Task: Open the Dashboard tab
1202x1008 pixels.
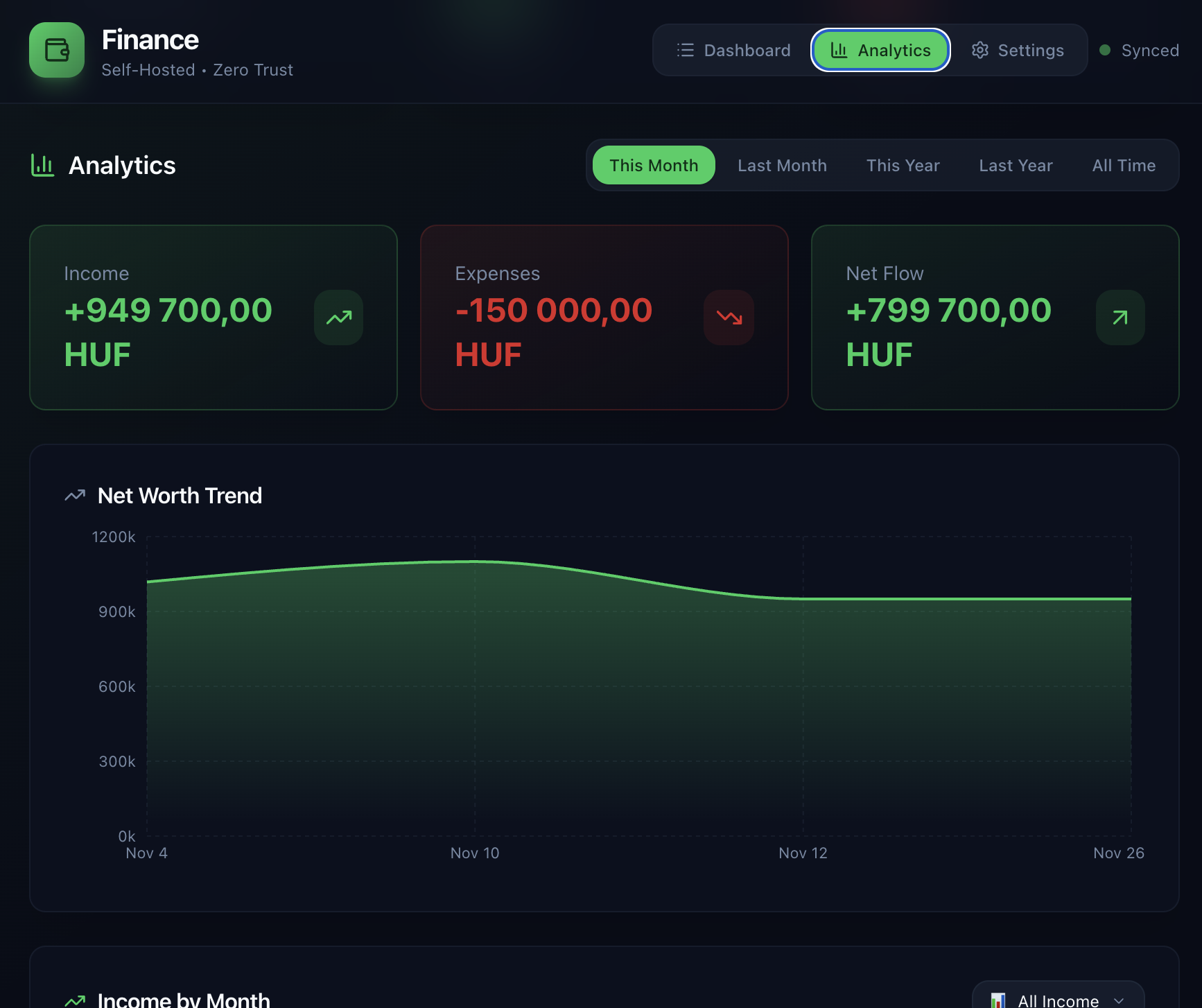Action: pyautogui.click(x=733, y=51)
